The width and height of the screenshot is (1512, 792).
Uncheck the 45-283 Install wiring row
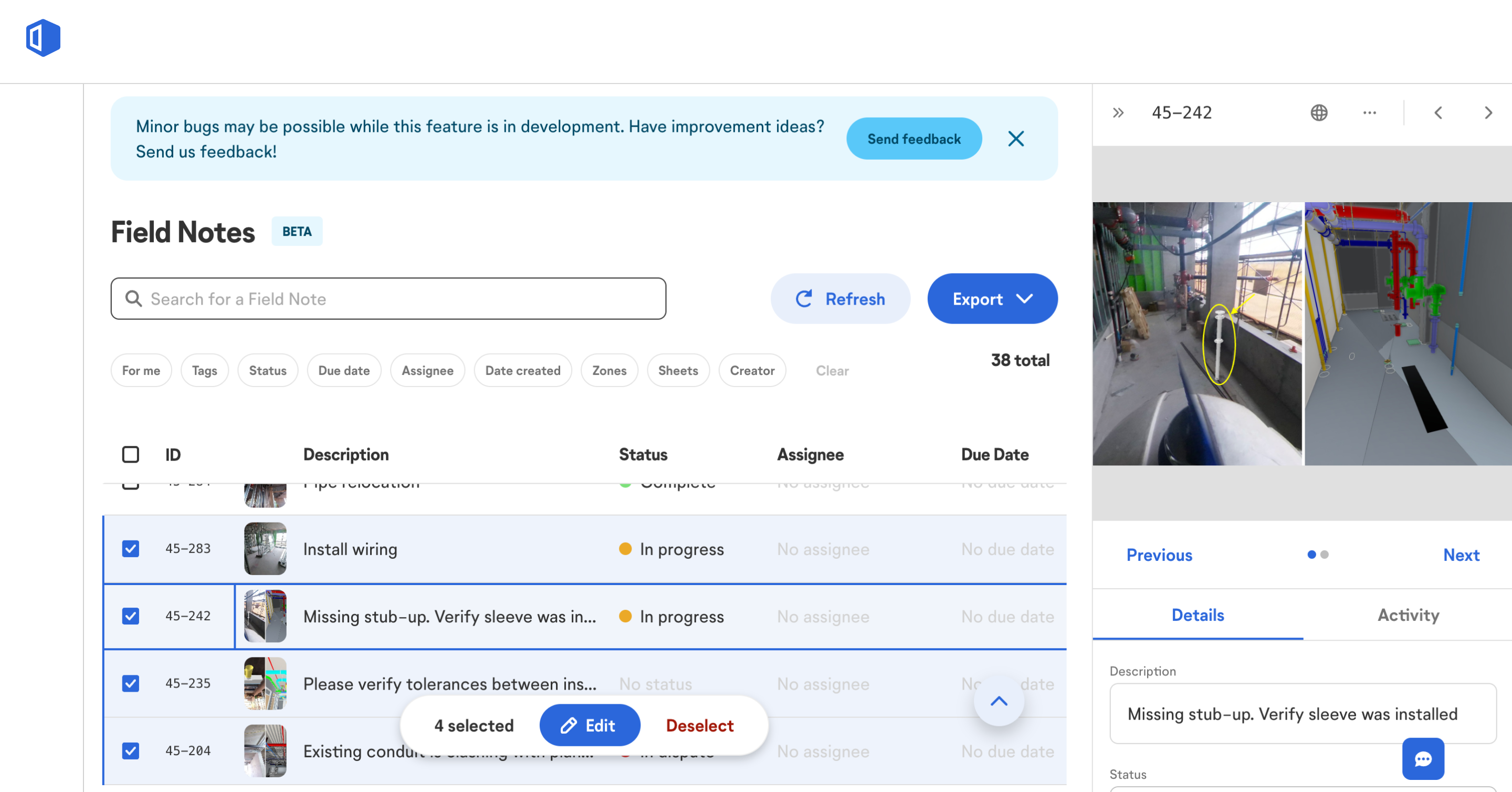130,548
